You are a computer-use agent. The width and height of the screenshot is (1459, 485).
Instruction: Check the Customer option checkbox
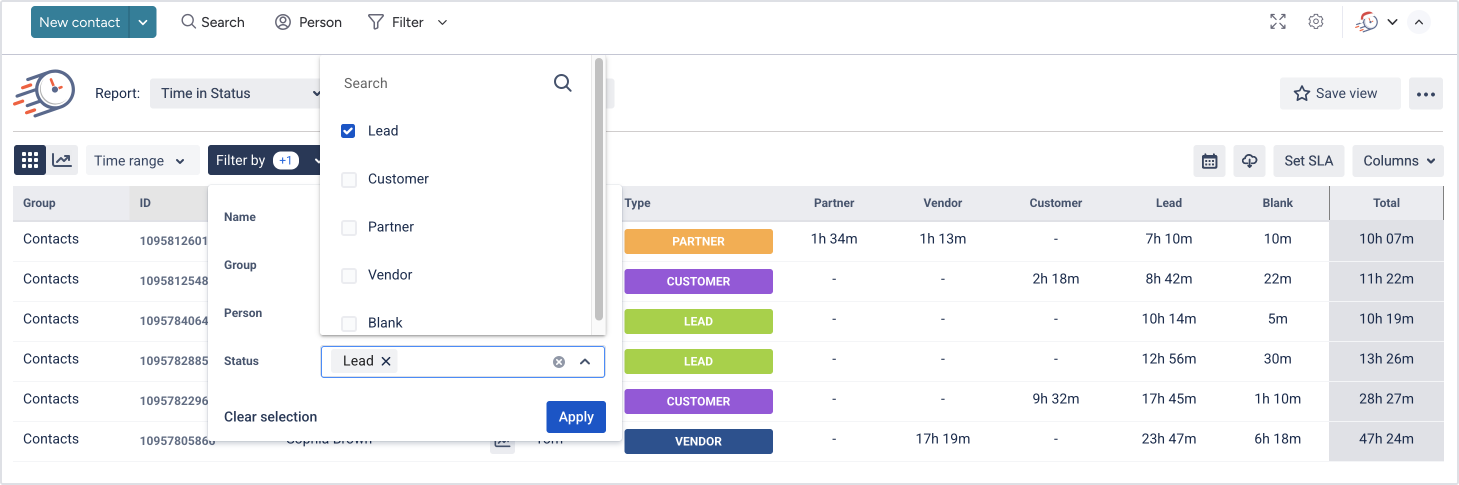(x=348, y=180)
